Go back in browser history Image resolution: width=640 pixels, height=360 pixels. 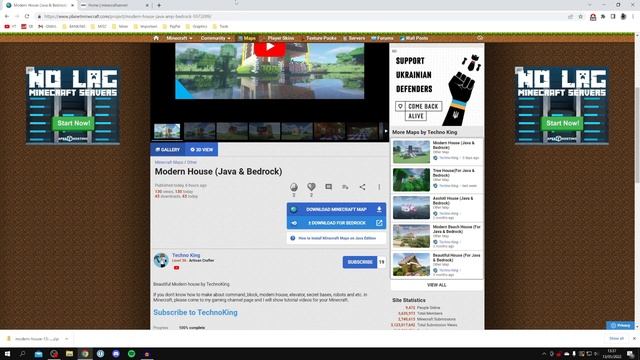(x=7, y=16)
